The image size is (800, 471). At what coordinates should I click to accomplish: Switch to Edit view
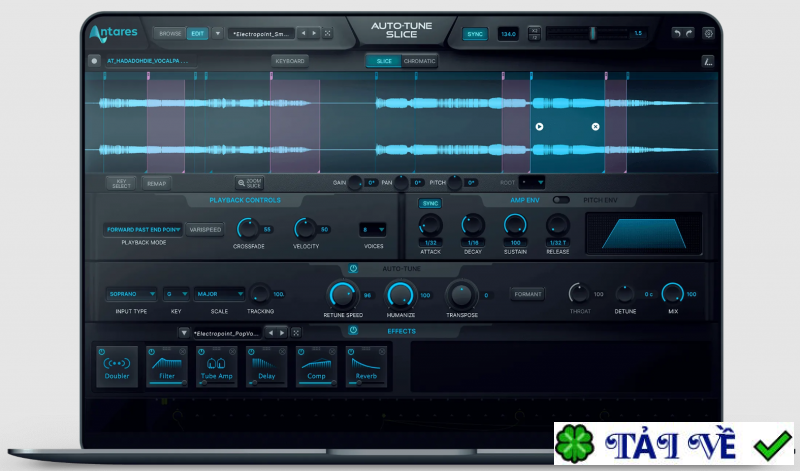[197, 34]
